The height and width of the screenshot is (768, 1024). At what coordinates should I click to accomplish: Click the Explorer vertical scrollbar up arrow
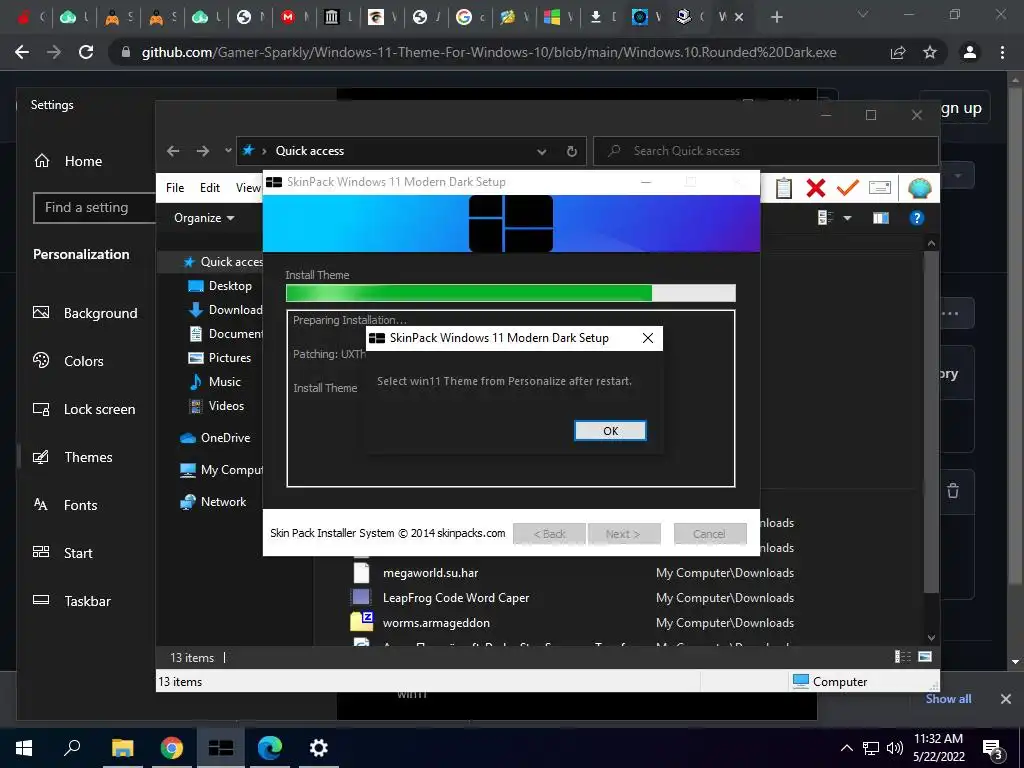(x=931, y=244)
